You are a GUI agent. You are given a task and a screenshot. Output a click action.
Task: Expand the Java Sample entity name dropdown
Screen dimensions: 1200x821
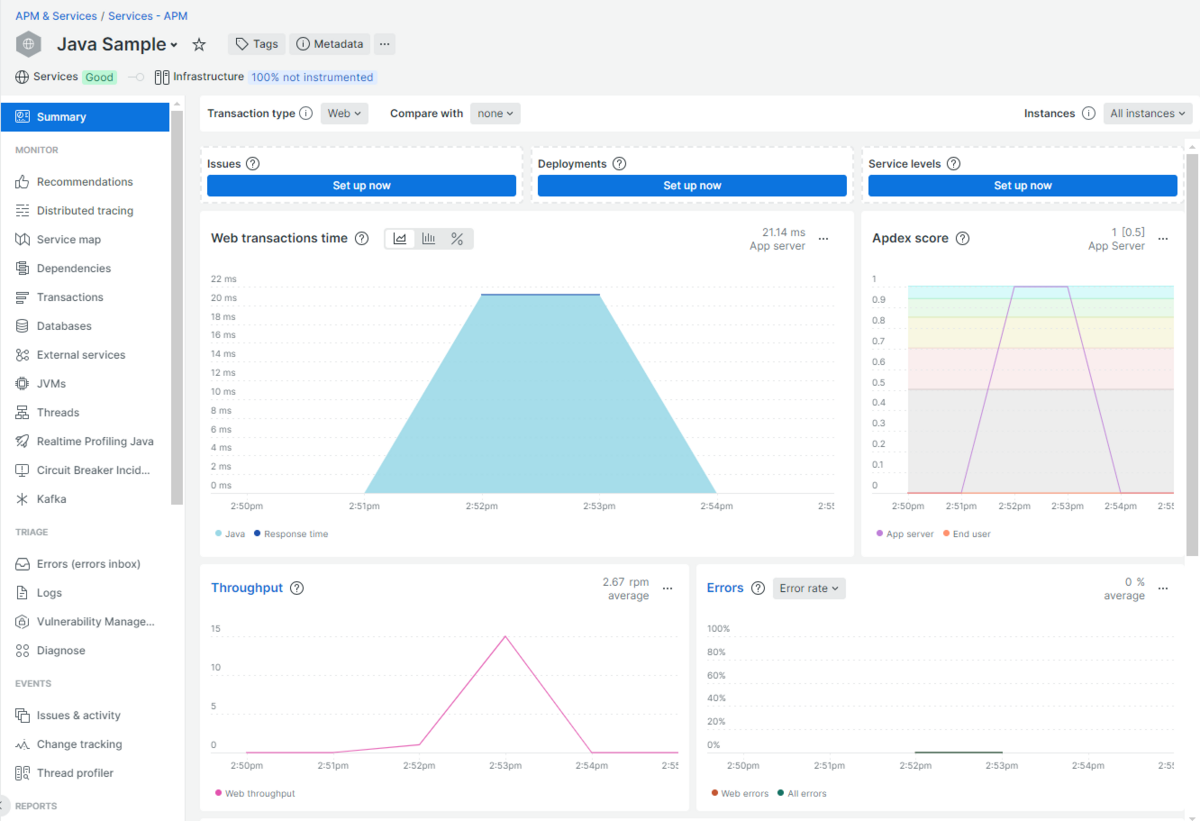coord(173,45)
